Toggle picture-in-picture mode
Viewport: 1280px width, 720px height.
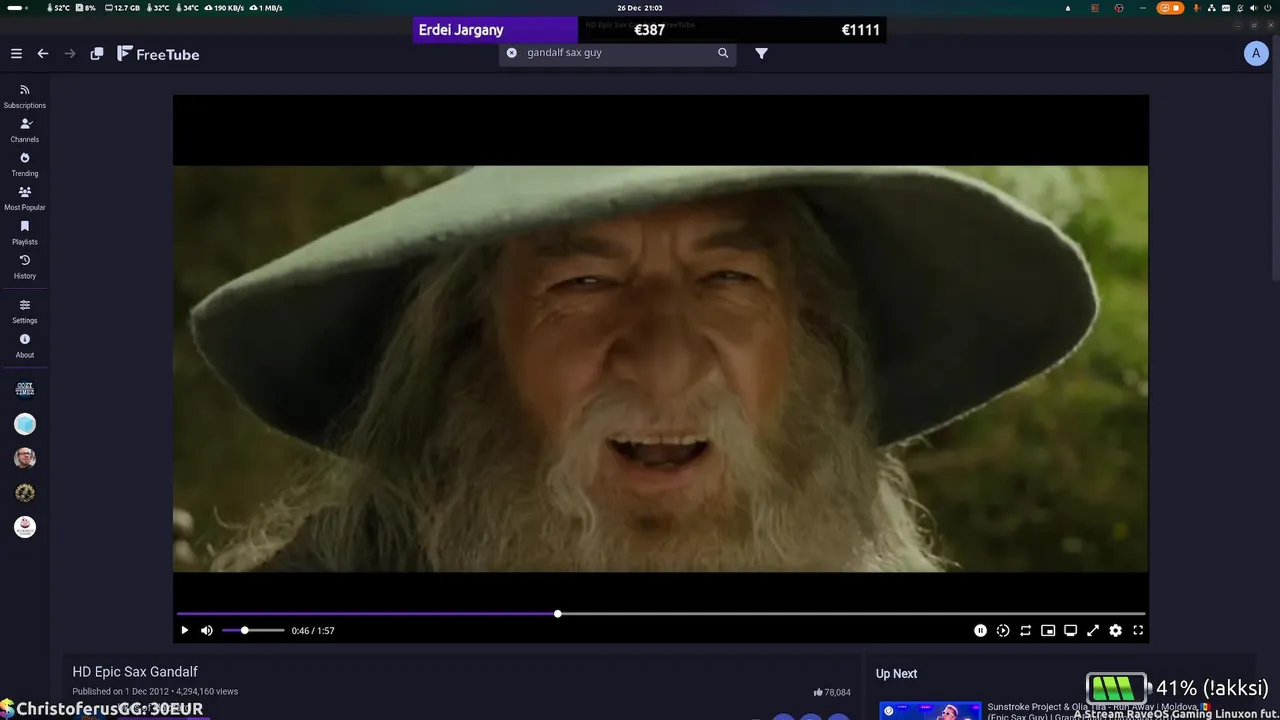click(x=1048, y=630)
